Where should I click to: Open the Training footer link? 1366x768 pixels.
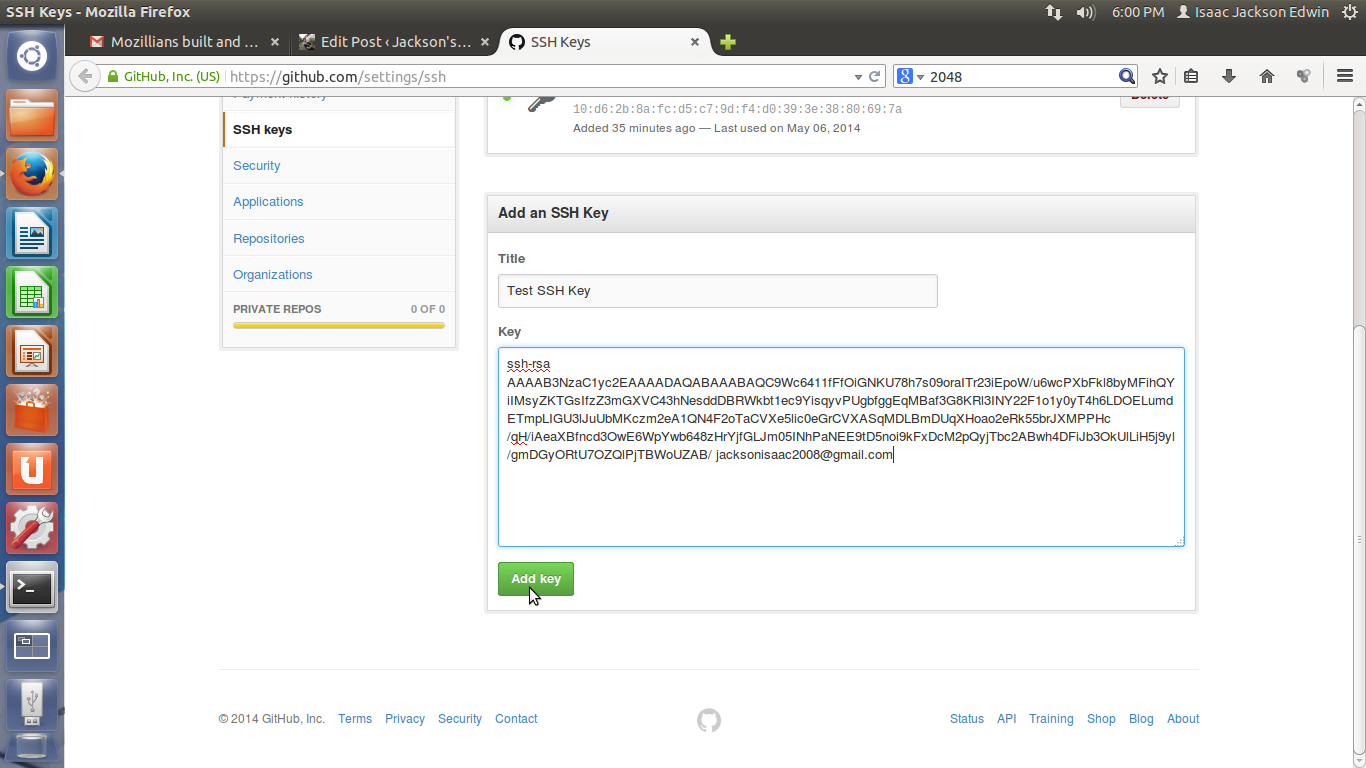(x=1051, y=719)
